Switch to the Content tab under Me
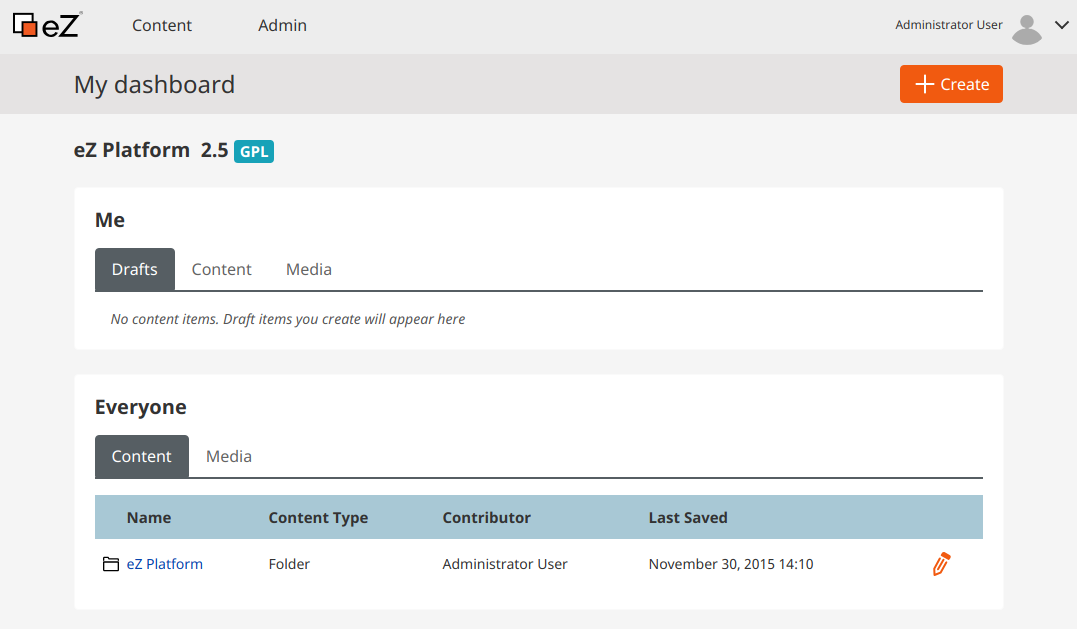Viewport: 1077px width, 629px height. 221,269
